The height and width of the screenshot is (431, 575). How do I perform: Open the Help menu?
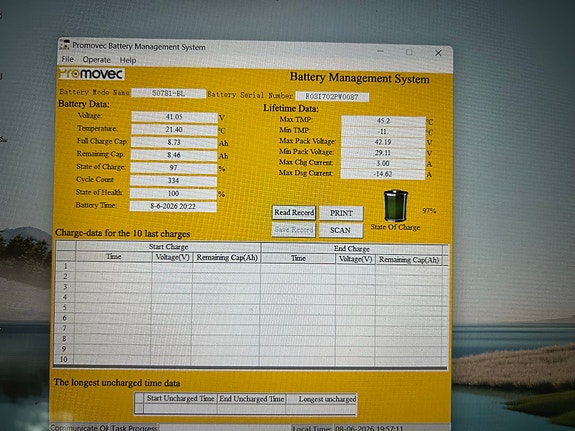click(x=128, y=60)
